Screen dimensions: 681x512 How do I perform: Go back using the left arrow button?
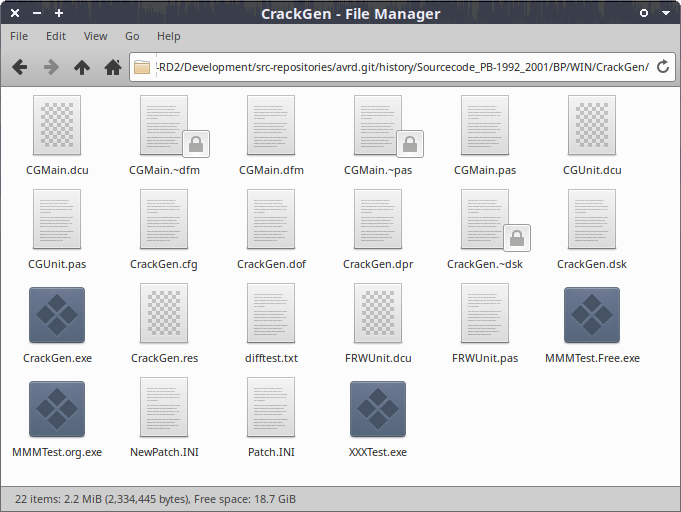tap(19, 68)
